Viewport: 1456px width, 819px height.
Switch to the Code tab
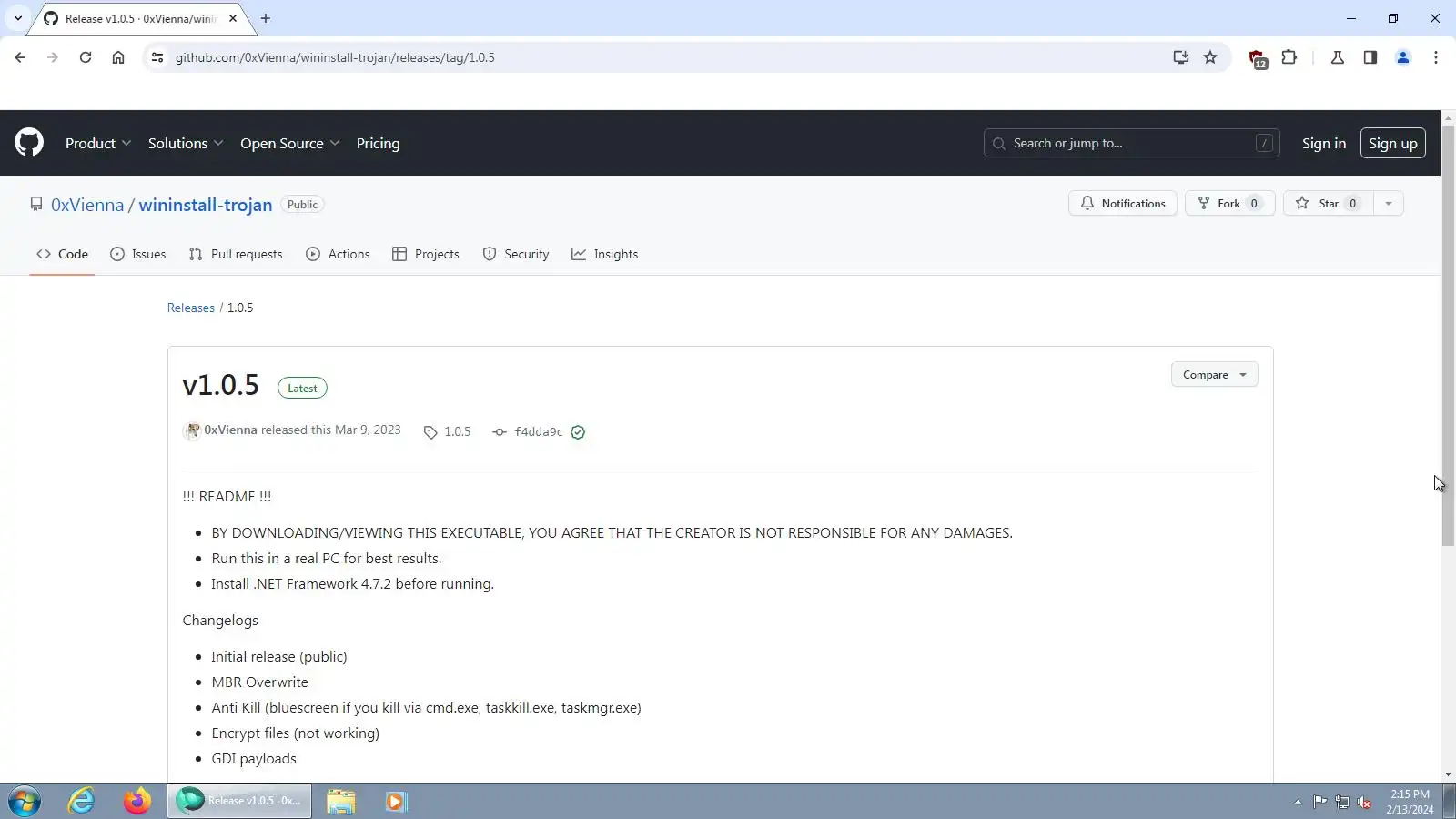[x=62, y=254]
